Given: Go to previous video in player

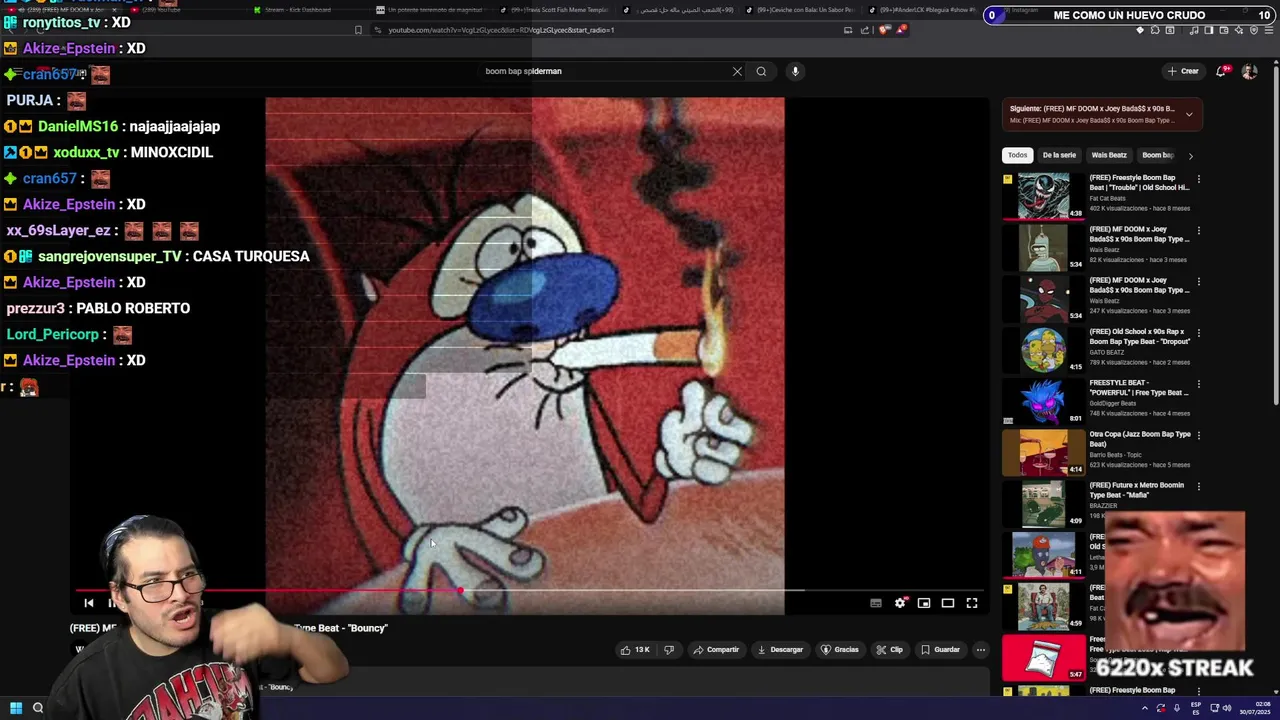Looking at the screenshot, I should pos(88,603).
